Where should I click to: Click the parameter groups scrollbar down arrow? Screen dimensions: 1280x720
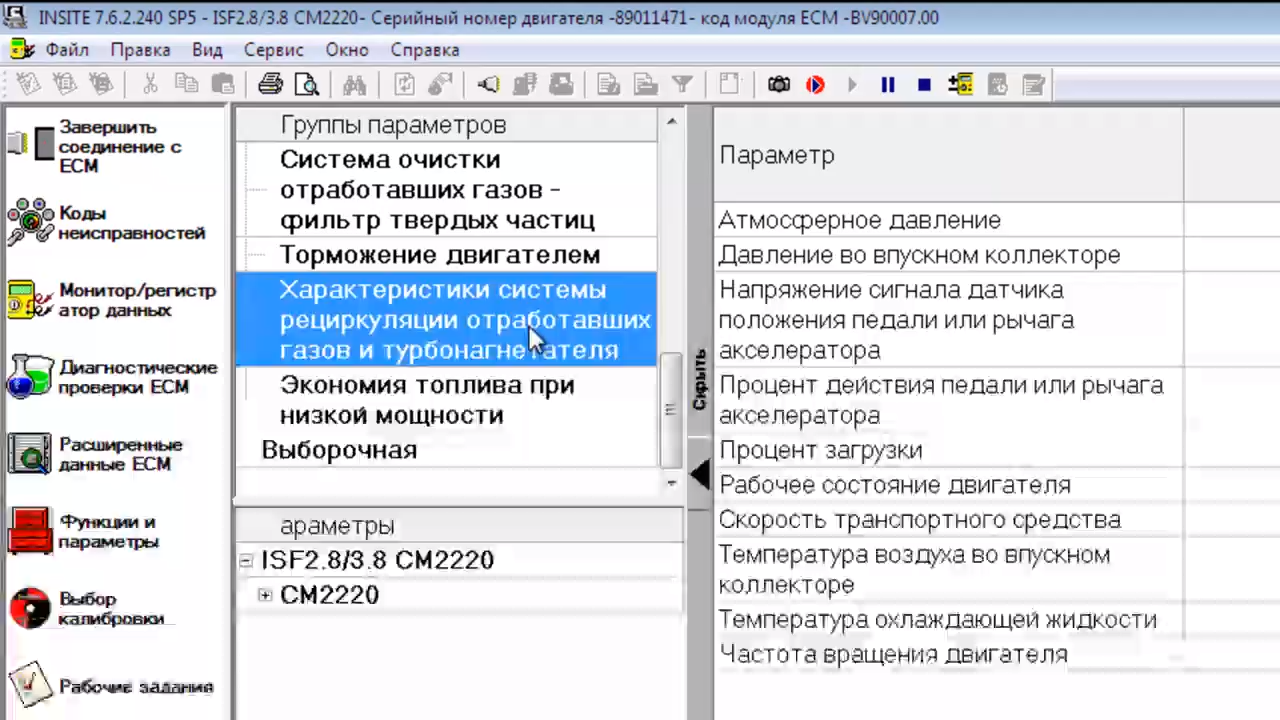[671, 482]
